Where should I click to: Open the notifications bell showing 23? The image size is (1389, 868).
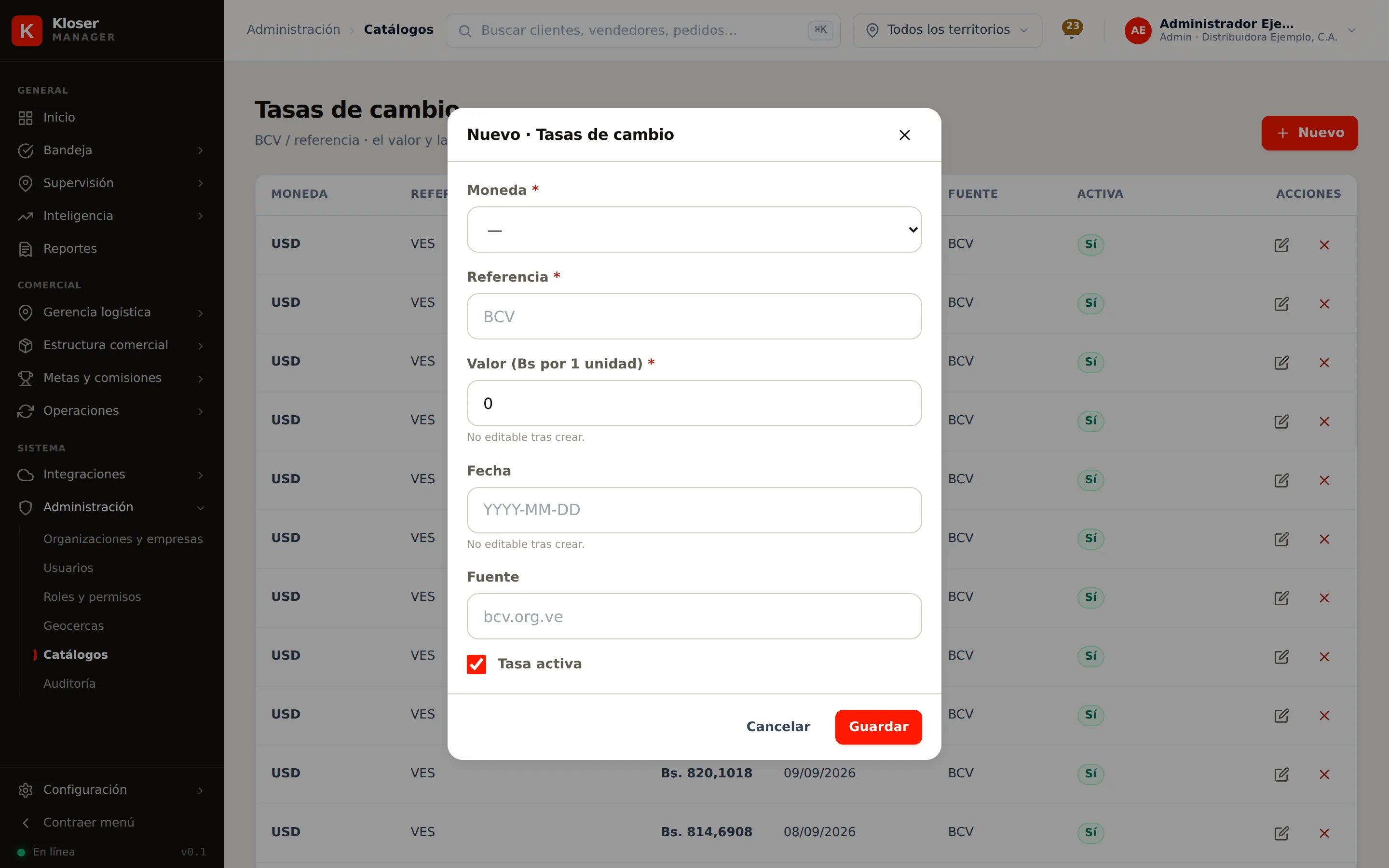[x=1071, y=29]
